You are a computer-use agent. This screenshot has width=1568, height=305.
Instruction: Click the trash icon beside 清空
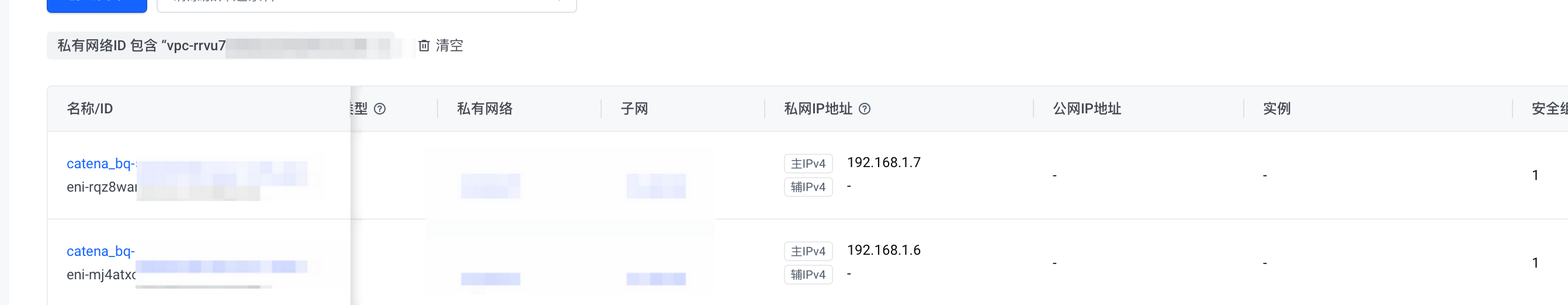pos(424,46)
